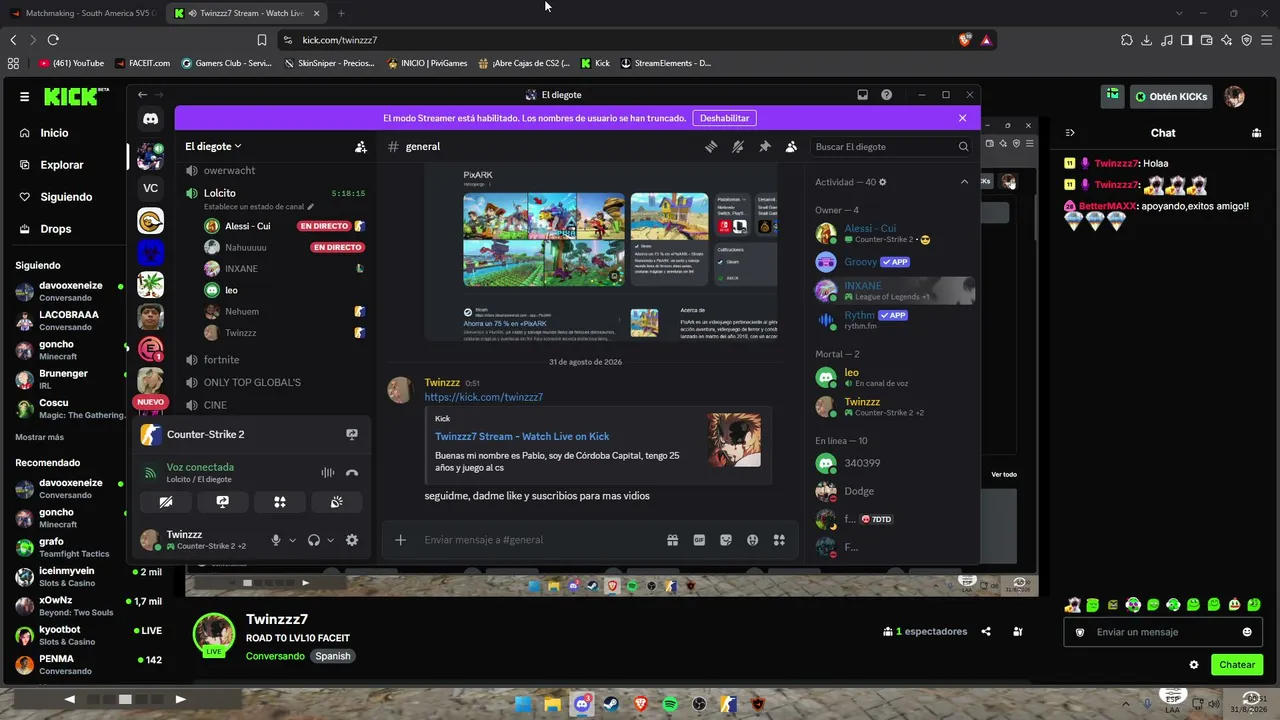Screen dimensions: 1280x720
Task: Open gift icon in message bar
Action: 672,540
